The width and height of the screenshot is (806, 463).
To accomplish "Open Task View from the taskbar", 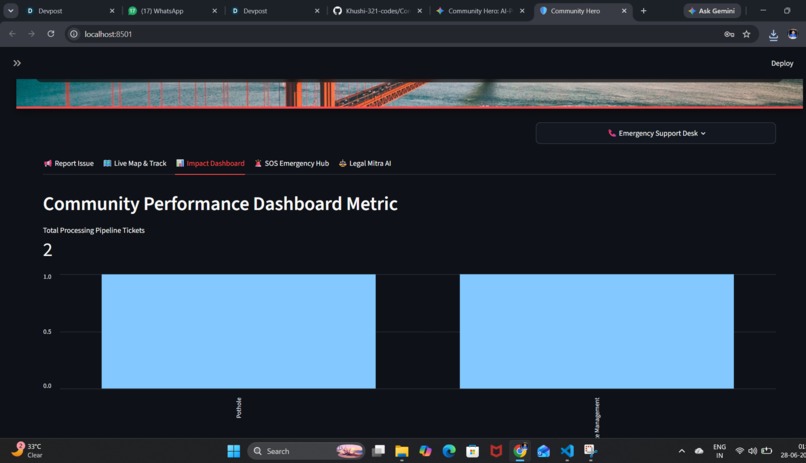I will 379,451.
